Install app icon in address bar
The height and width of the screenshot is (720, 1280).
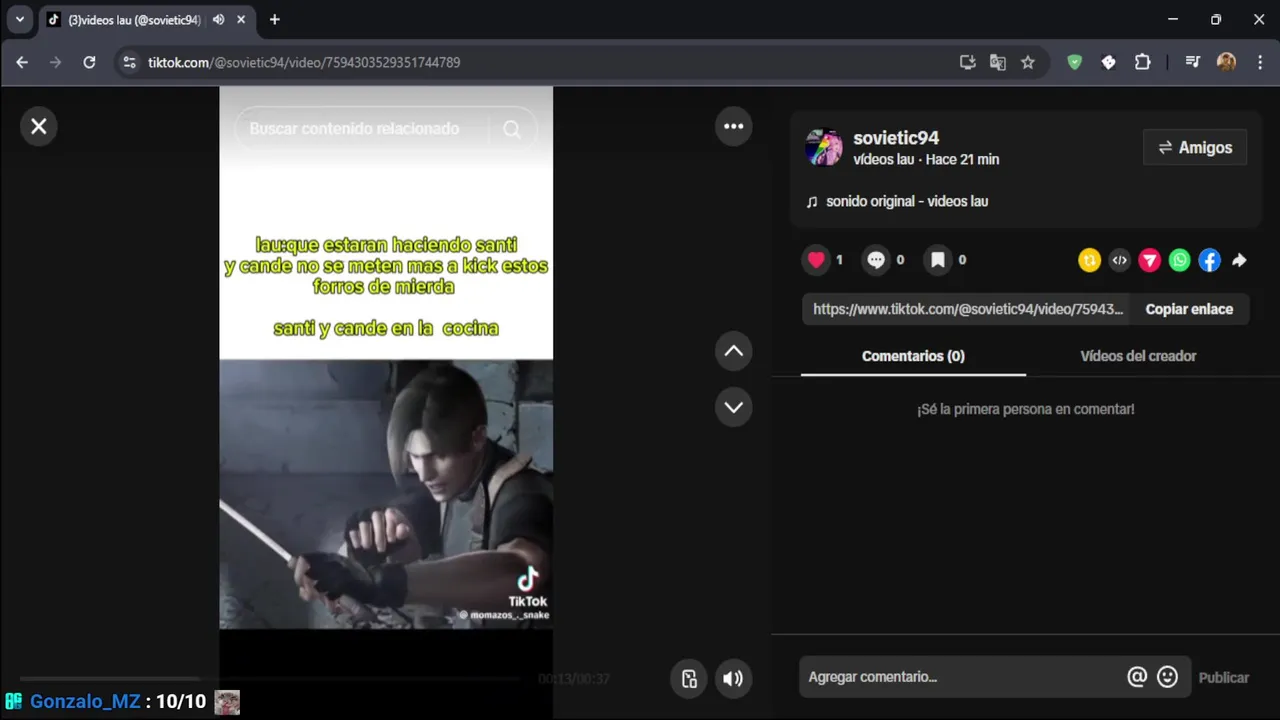(967, 62)
